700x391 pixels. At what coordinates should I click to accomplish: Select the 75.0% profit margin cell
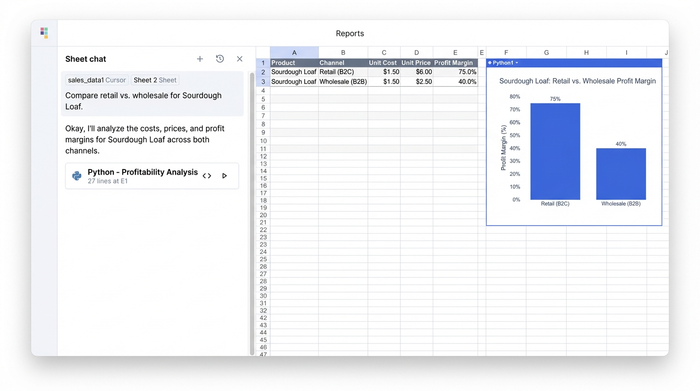(455, 72)
